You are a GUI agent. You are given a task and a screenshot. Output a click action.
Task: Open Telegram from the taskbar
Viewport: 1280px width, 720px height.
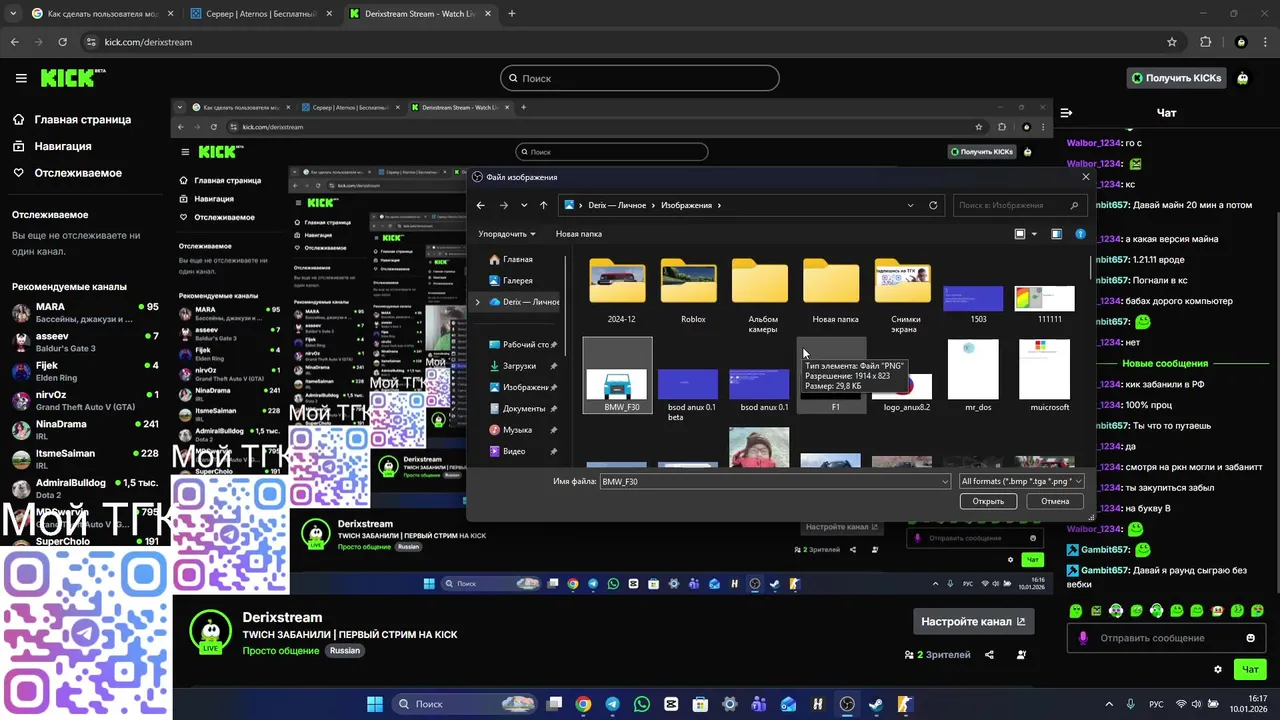click(612, 704)
